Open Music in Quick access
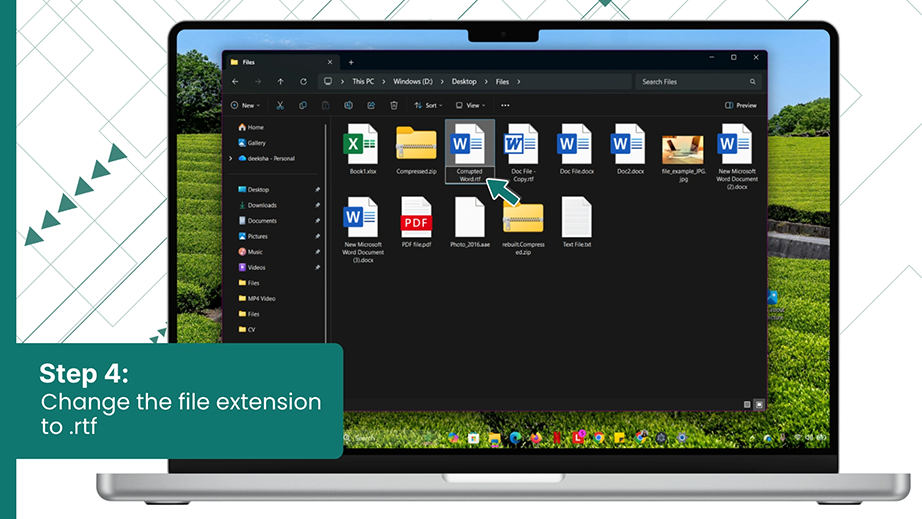Screen dimensions: 922x519 250,252
